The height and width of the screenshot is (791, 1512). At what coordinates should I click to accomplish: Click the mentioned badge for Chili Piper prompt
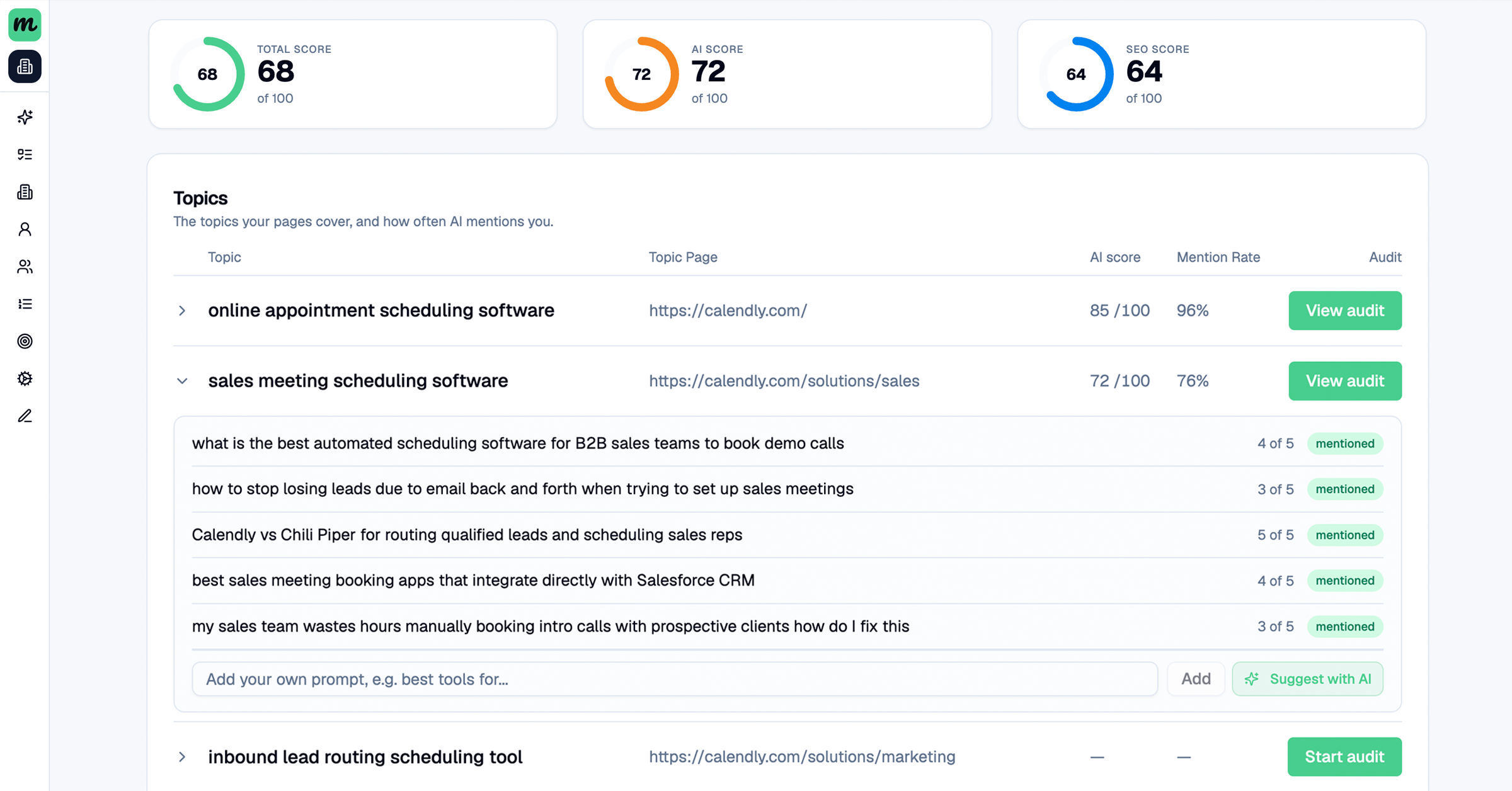1345,535
